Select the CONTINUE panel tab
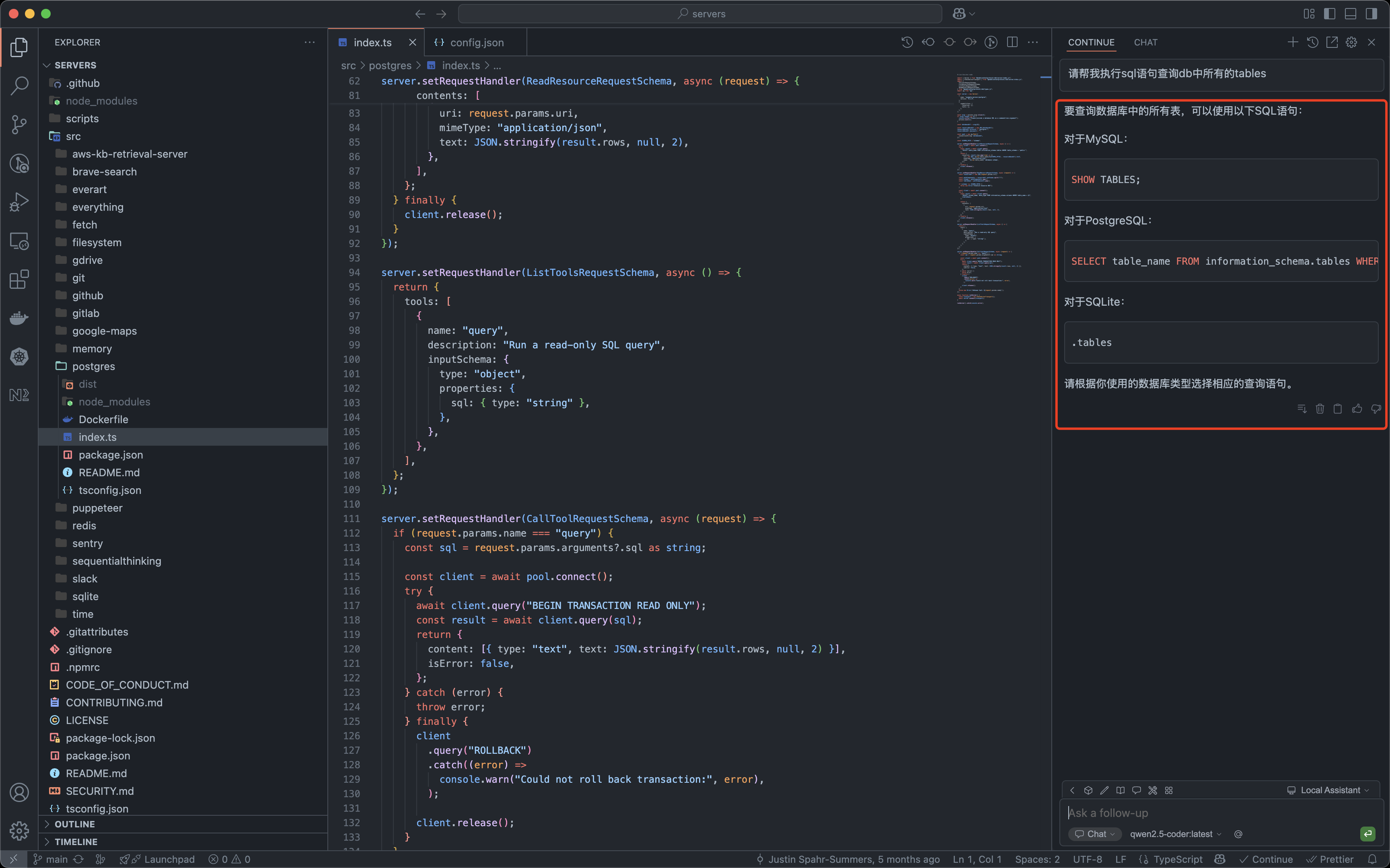Screen dimensions: 1390x868 pos(1091,42)
